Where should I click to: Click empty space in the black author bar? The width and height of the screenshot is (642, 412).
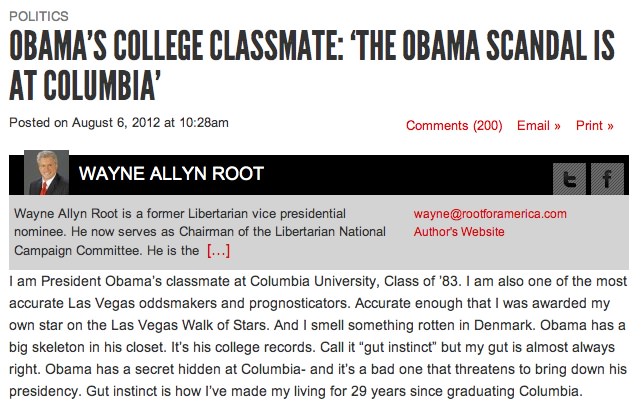400,174
